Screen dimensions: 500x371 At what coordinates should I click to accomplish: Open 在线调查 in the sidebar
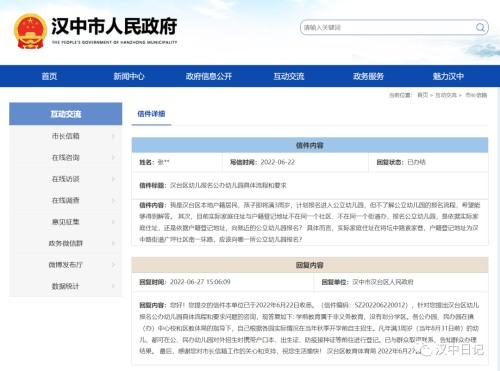point(66,200)
